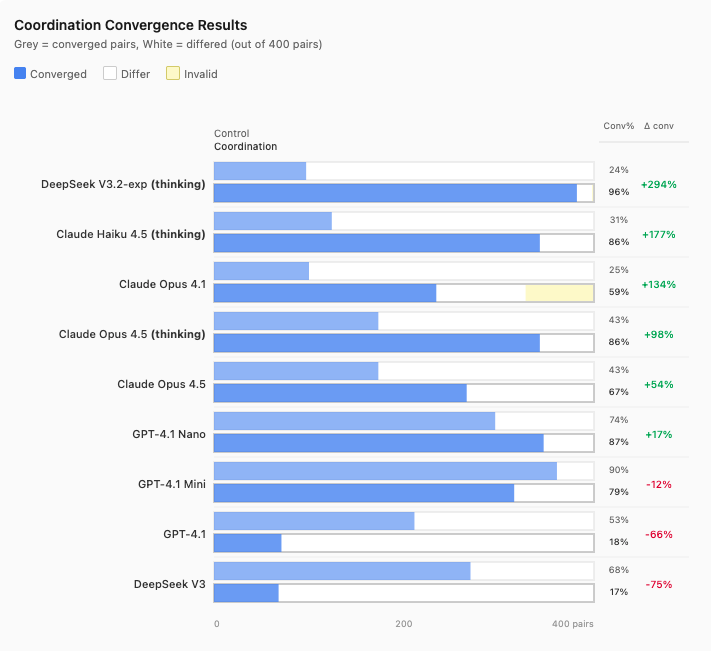Click the Claude Opus 4.1 yellow invalid bar segment
This screenshot has height=651, width=711.
[559, 293]
